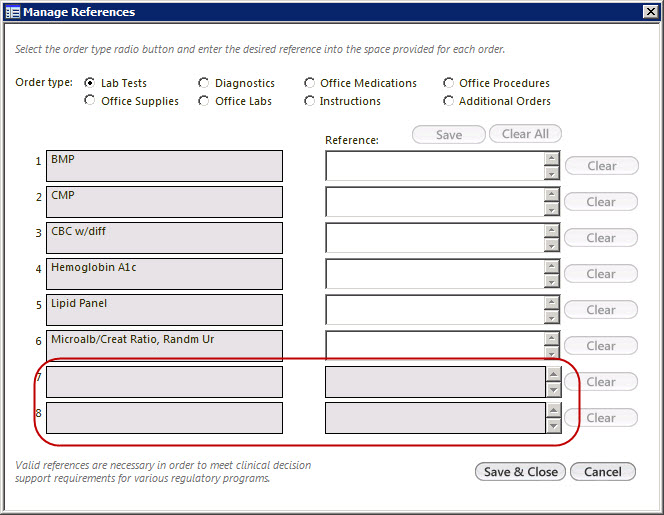The width and height of the screenshot is (664, 515).
Task: Clear the reference for BMP
Action: [602, 166]
